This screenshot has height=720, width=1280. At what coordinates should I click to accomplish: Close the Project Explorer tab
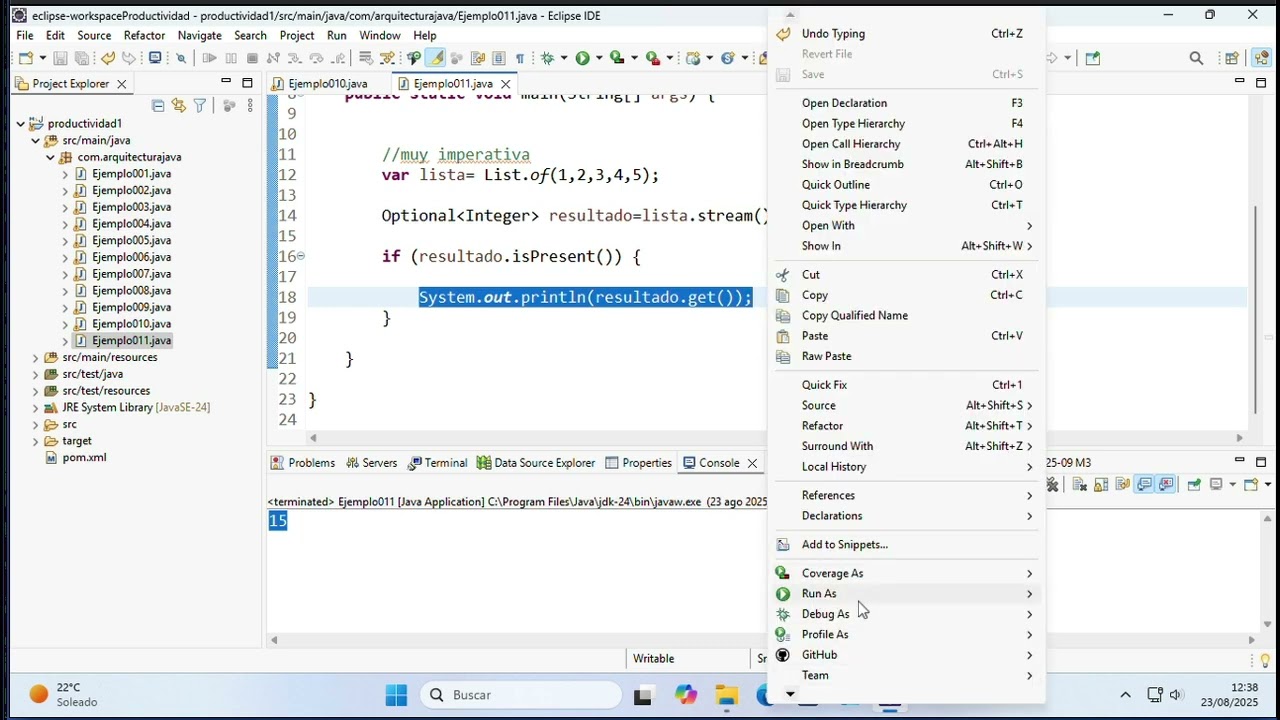[x=122, y=84]
